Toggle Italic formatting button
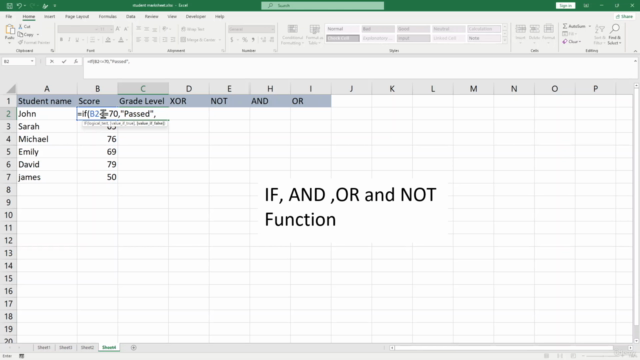The height and width of the screenshot is (360, 640). click(x=69, y=40)
